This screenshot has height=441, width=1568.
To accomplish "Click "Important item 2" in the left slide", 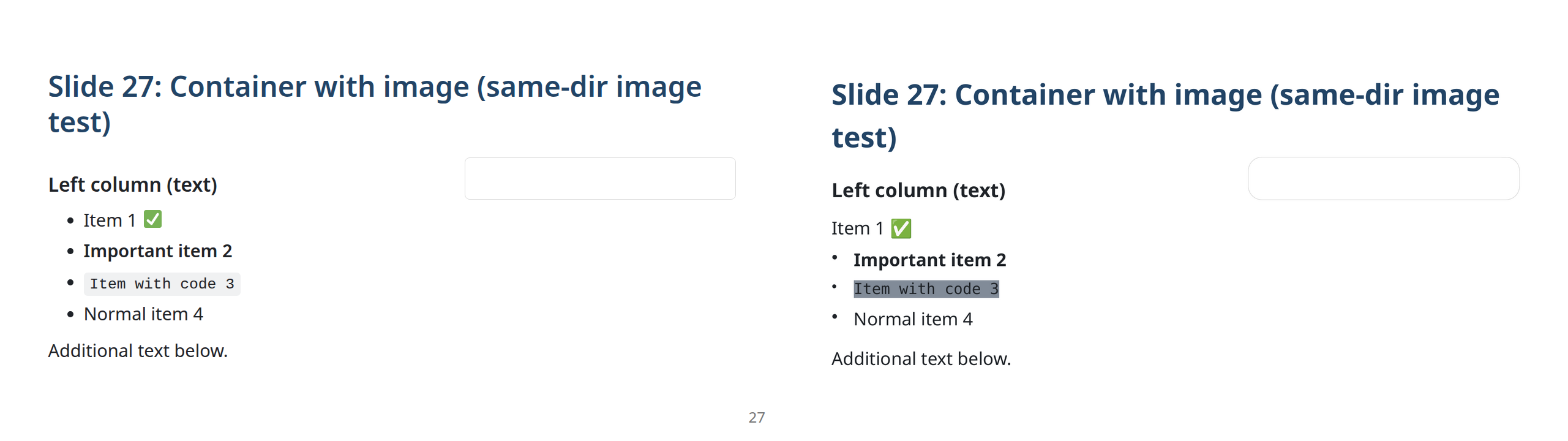I will (x=158, y=251).
